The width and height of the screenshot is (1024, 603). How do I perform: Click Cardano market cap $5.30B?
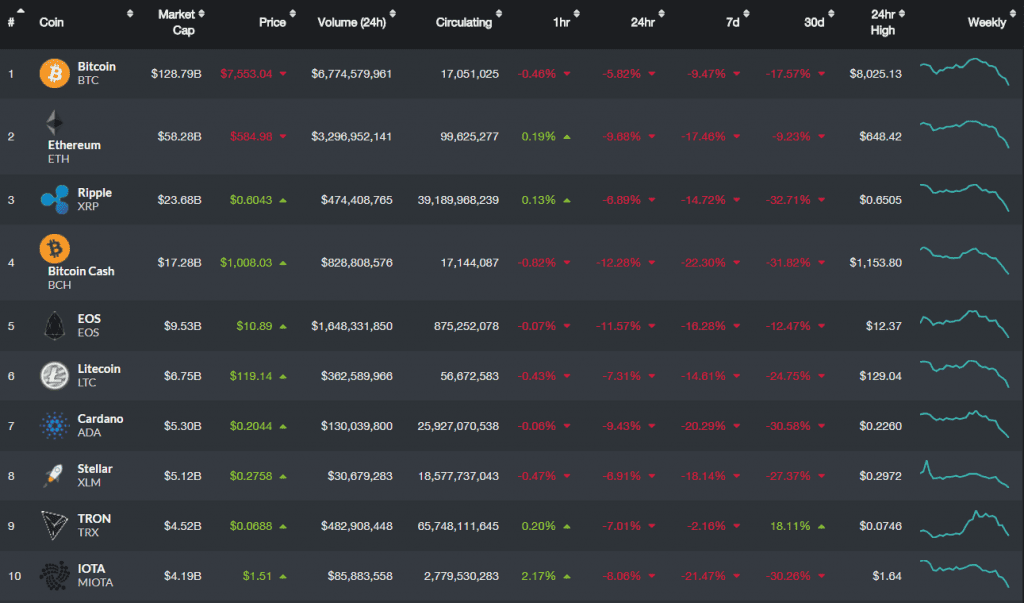183,426
